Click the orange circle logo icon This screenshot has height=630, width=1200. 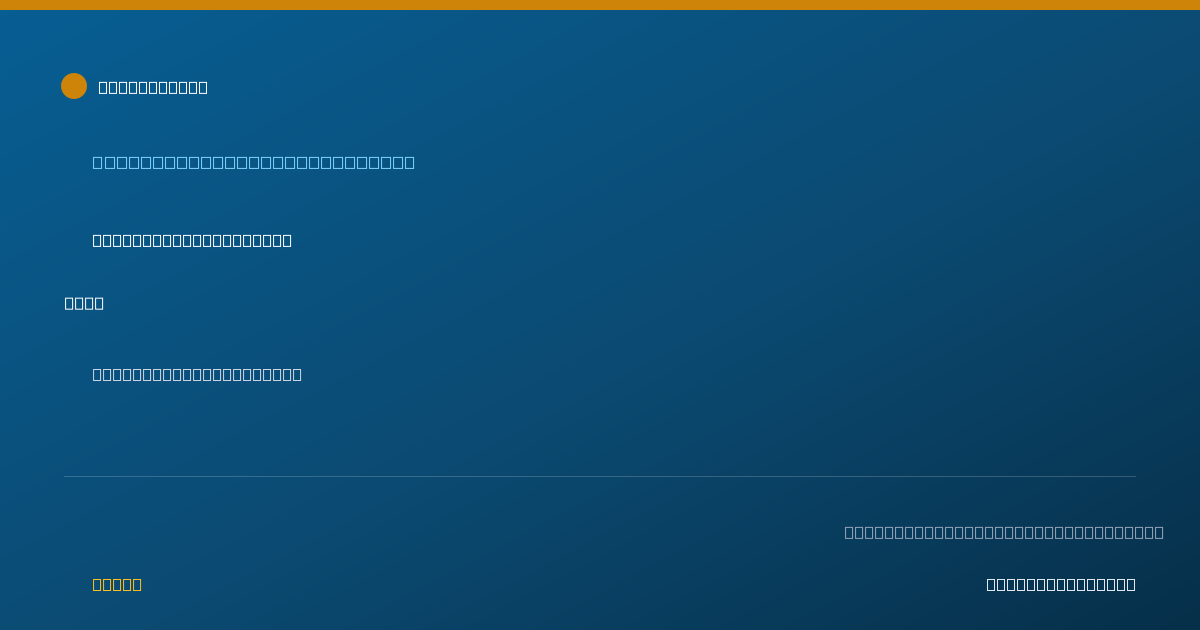[74, 86]
